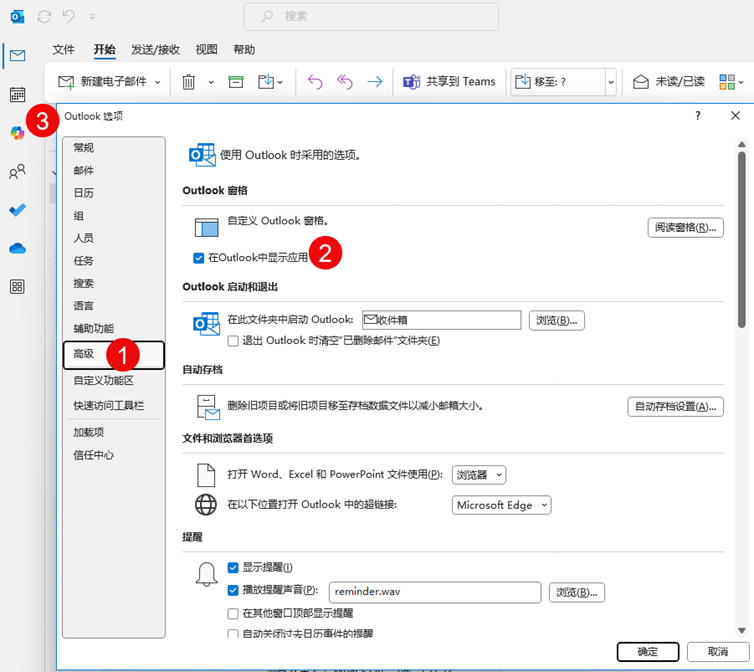Click the help question mark in dialog
The width and height of the screenshot is (754, 672).
(697, 115)
